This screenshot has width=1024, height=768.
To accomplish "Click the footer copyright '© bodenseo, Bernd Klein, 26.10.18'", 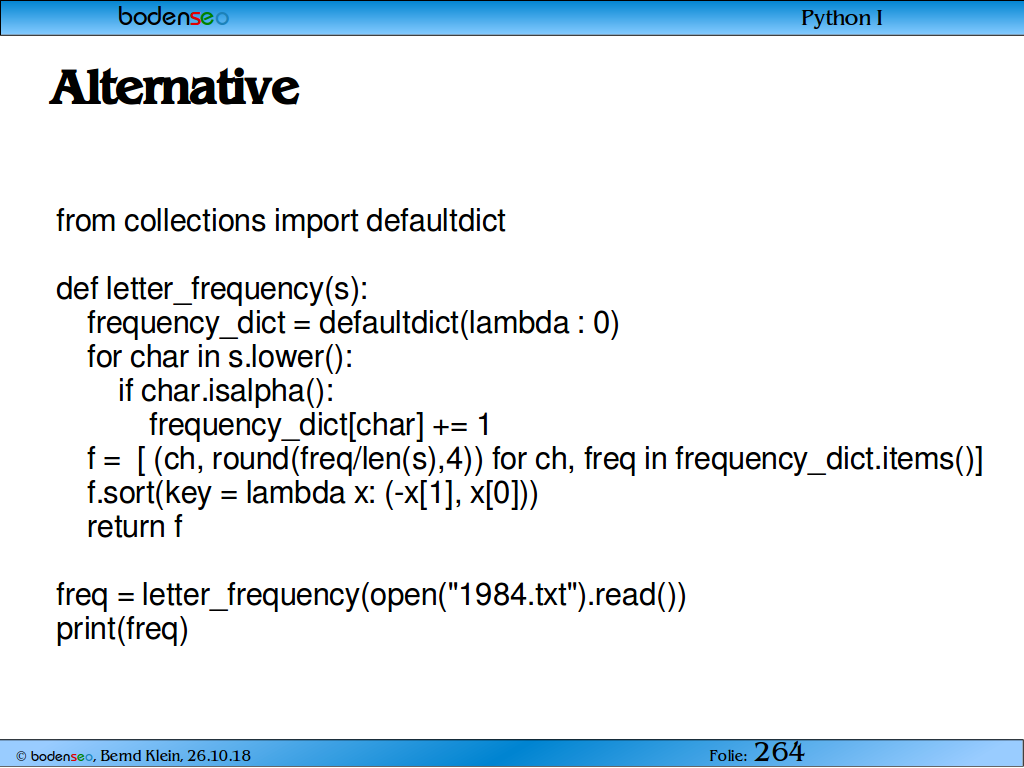I will [x=133, y=756].
